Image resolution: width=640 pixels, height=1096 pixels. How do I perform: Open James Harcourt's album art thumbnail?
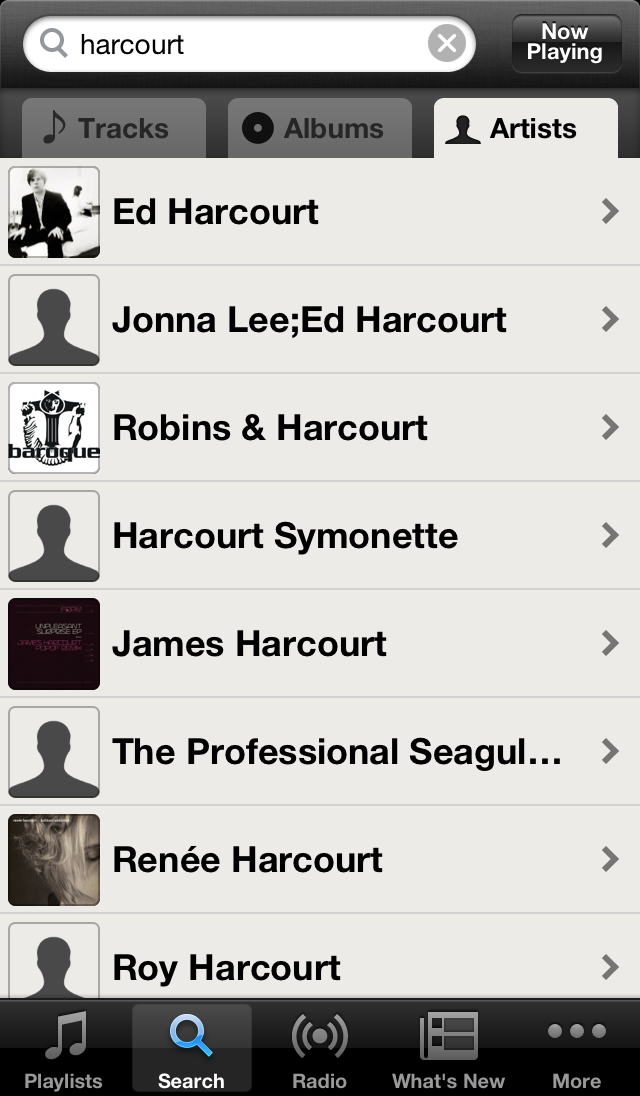54,644
